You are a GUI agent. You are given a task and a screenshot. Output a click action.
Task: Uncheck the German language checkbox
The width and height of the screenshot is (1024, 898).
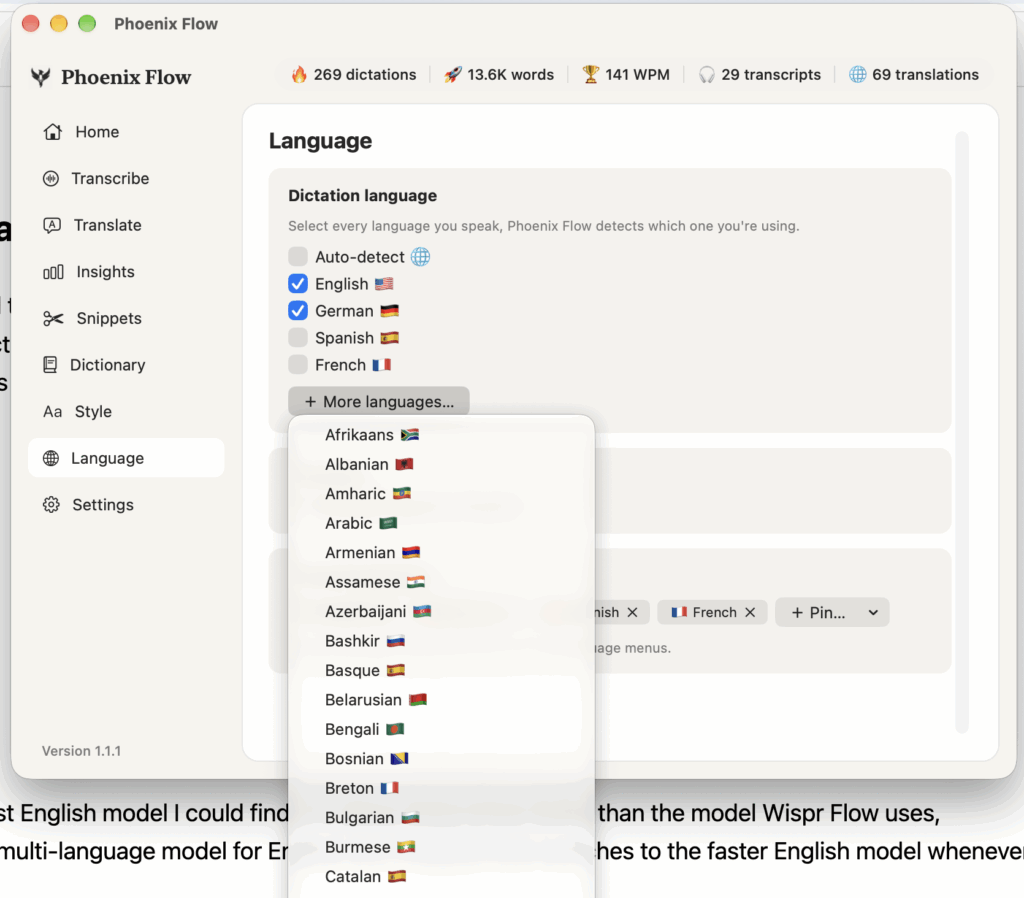click(298, 311)
